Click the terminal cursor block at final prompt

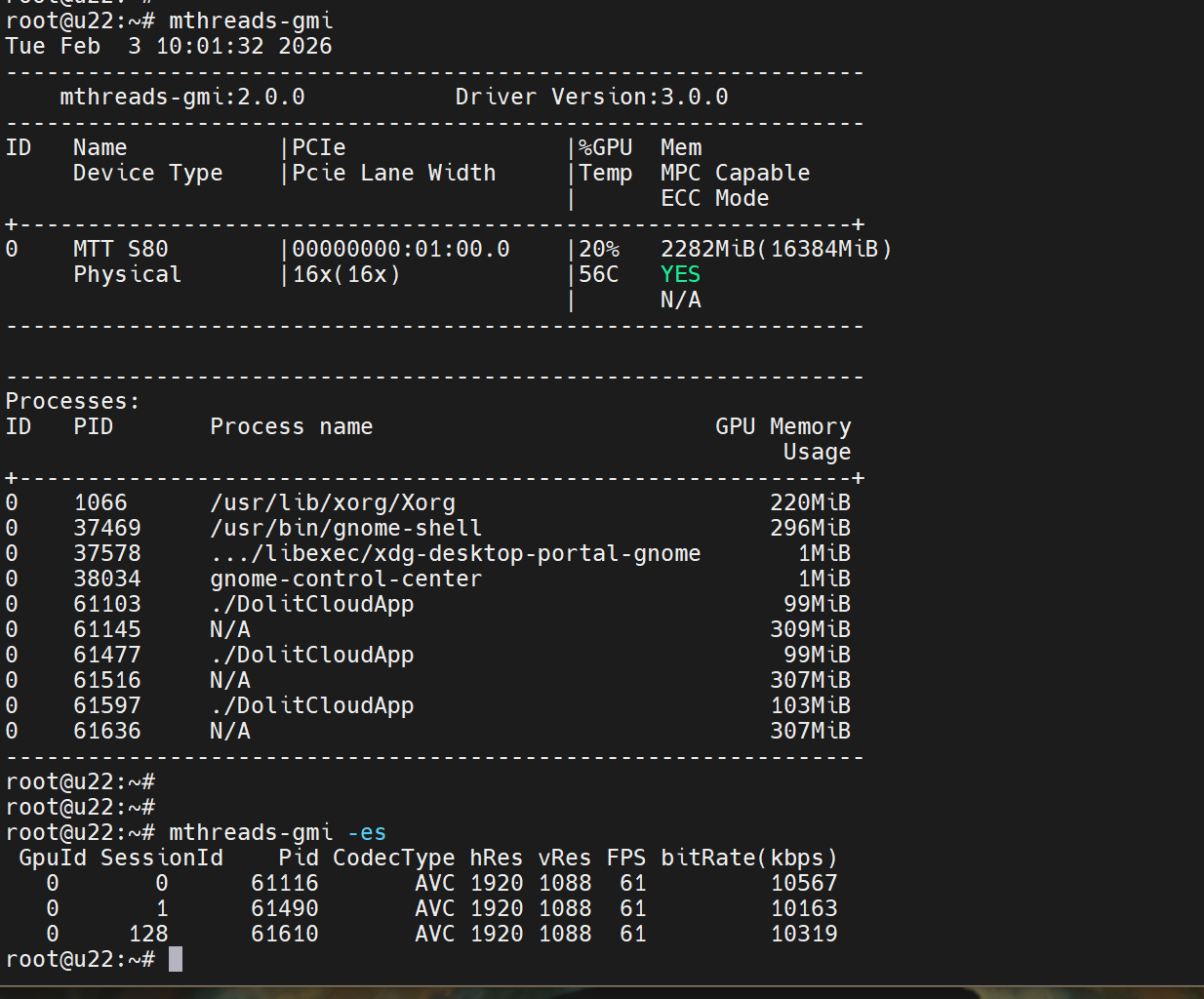click(176, 959)
